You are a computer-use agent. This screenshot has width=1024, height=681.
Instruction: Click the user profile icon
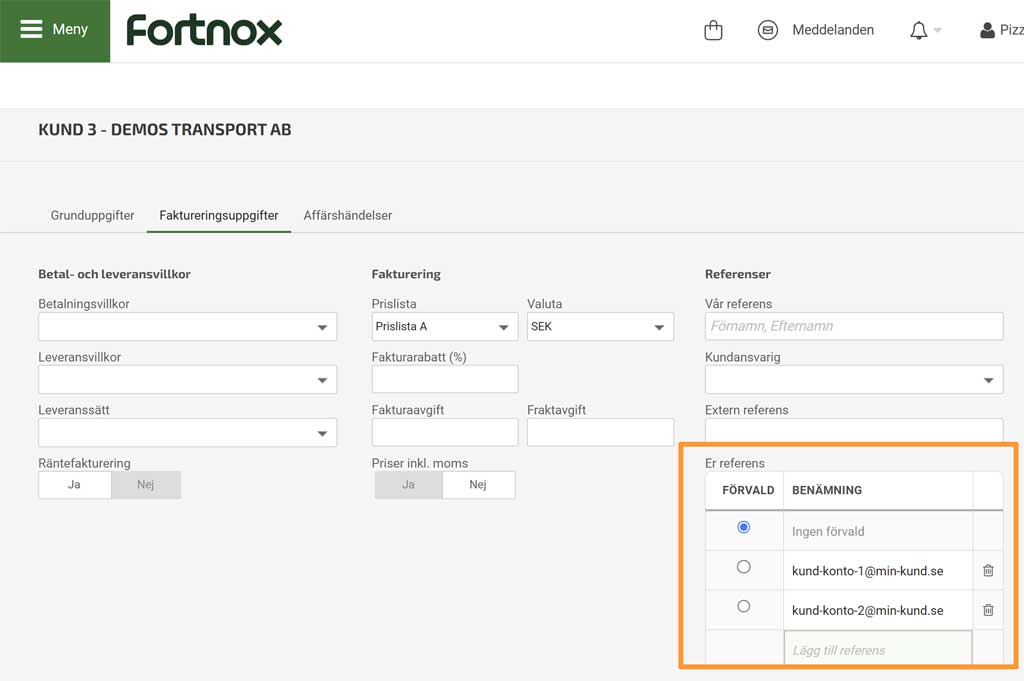pos(987,30)
